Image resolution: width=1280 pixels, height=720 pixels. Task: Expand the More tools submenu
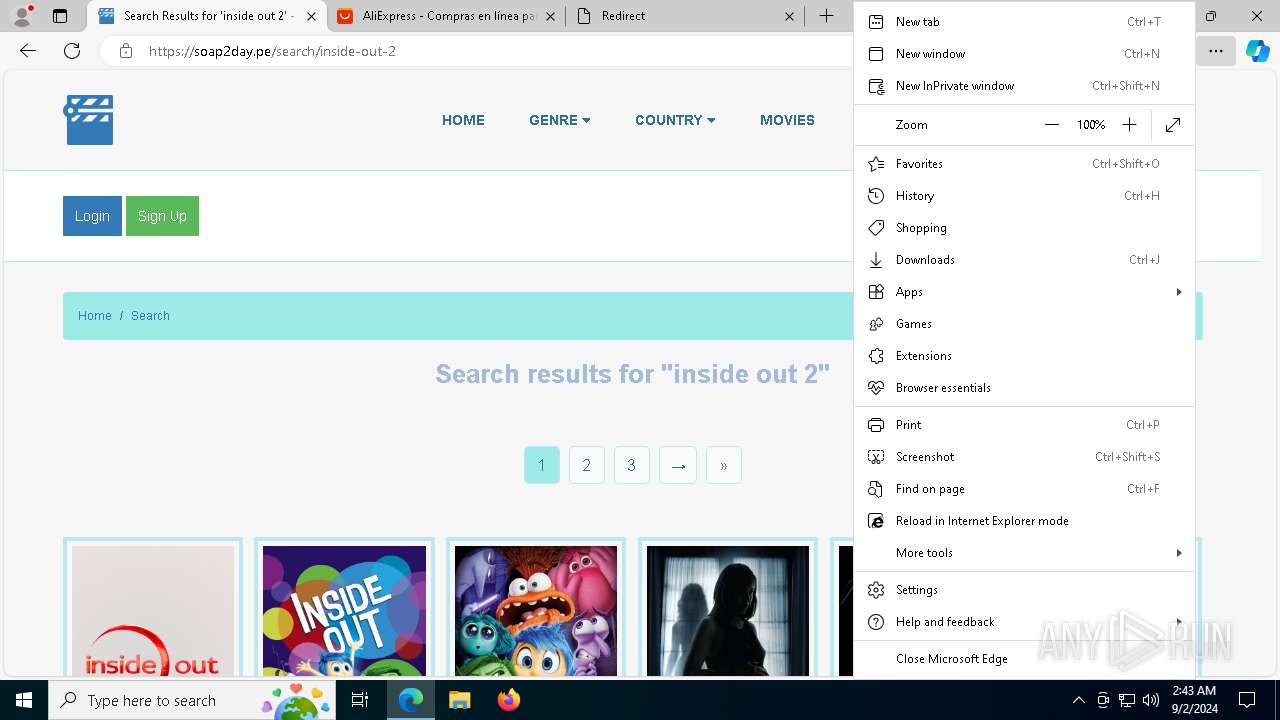click(x=1024, y=553)
